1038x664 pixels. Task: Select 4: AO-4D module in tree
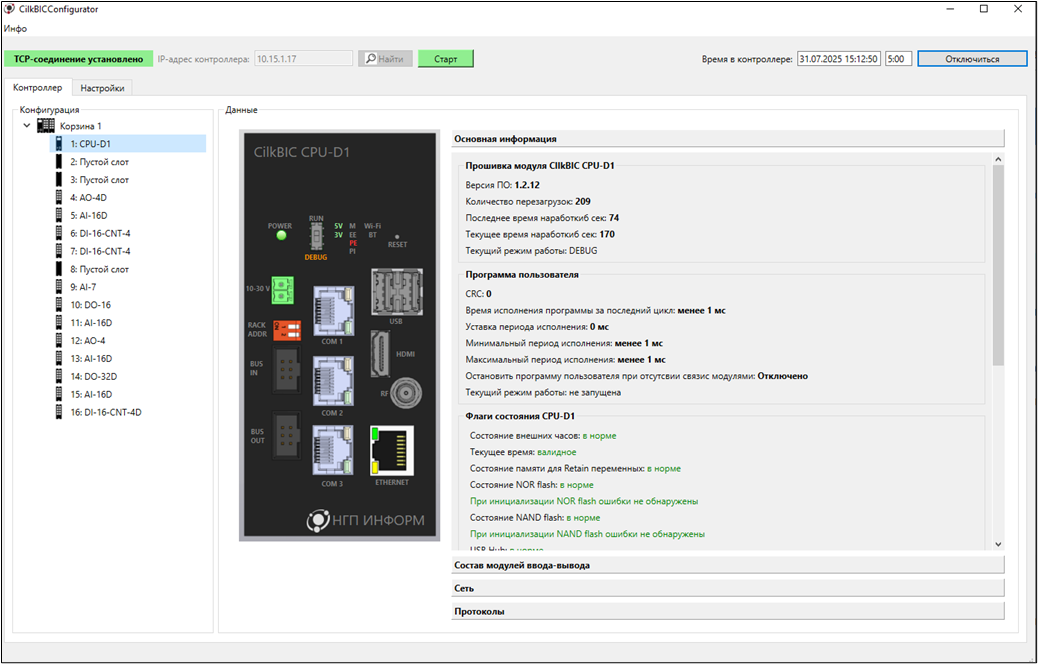click(88, 197)
